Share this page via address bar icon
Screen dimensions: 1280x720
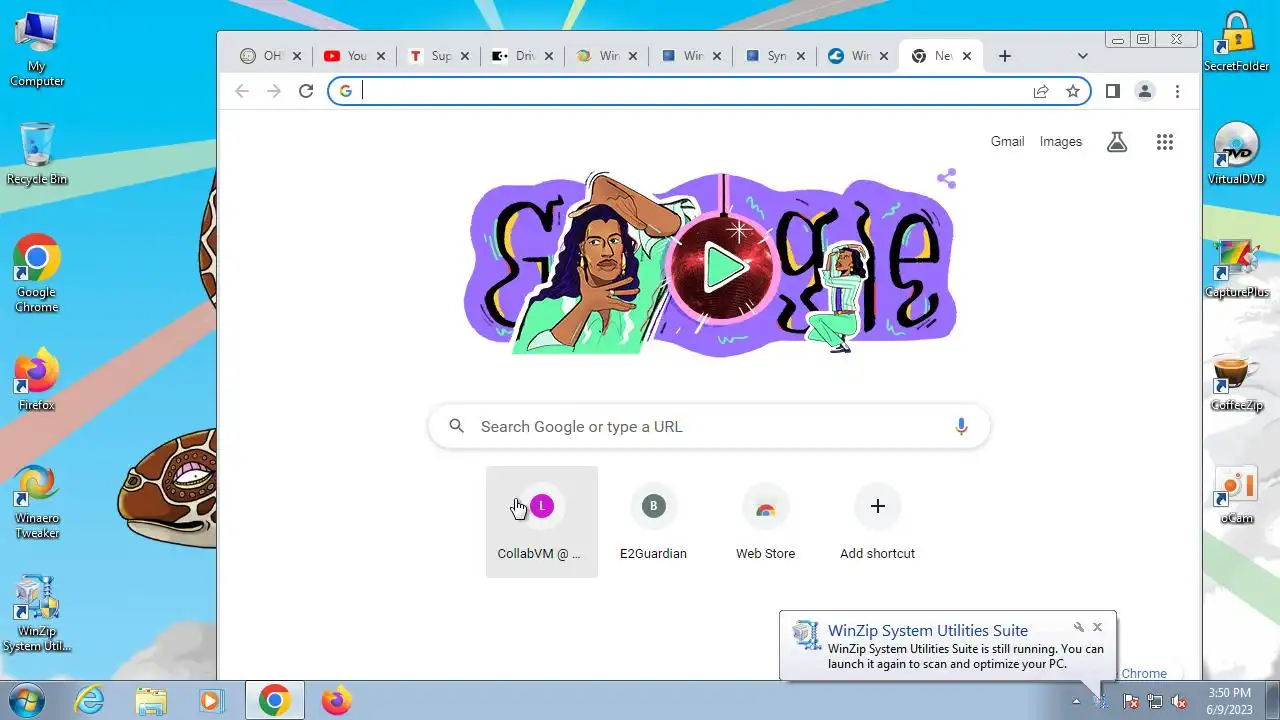(x=1041, y=91)
